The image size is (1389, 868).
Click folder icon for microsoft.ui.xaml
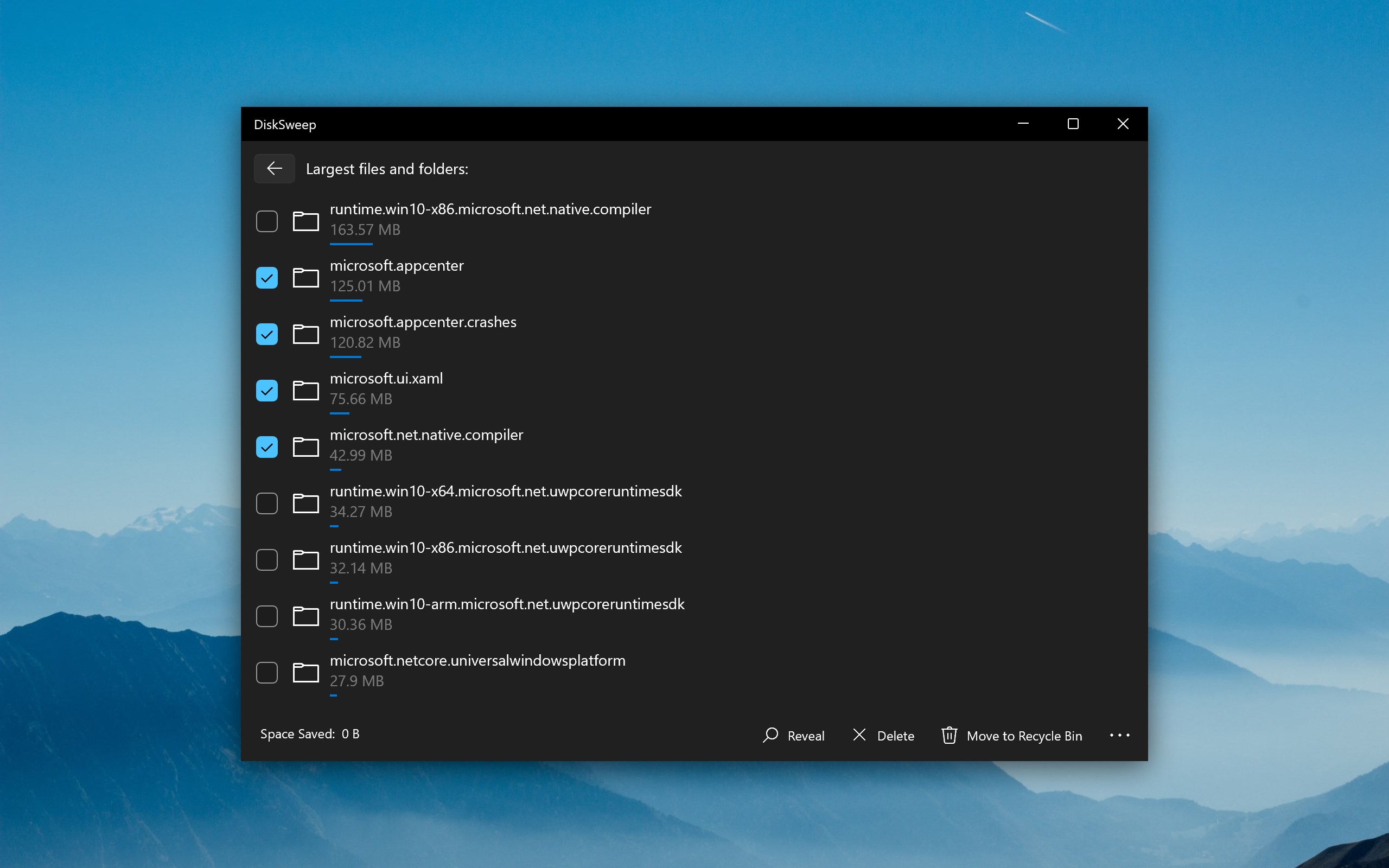tap(305, 391)
